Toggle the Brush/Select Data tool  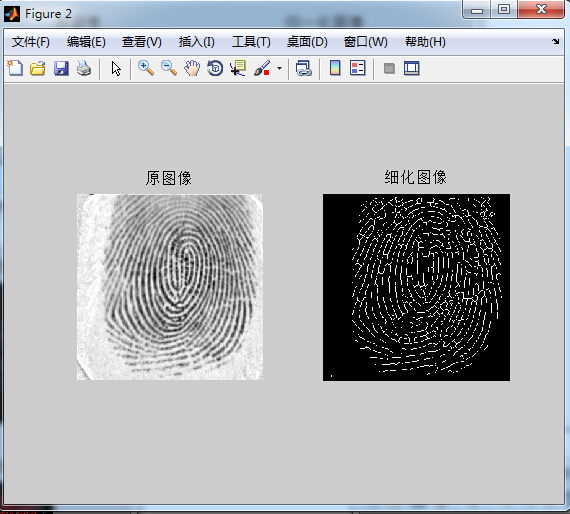coord(262,68)
